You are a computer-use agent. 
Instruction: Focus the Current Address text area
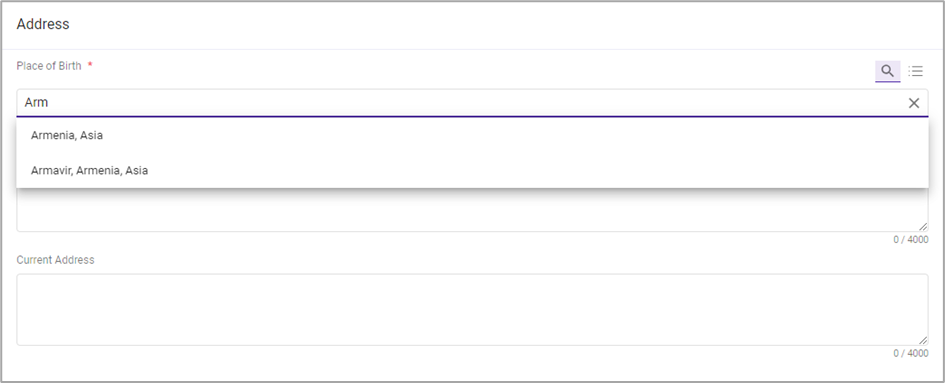tap(472, 309)
